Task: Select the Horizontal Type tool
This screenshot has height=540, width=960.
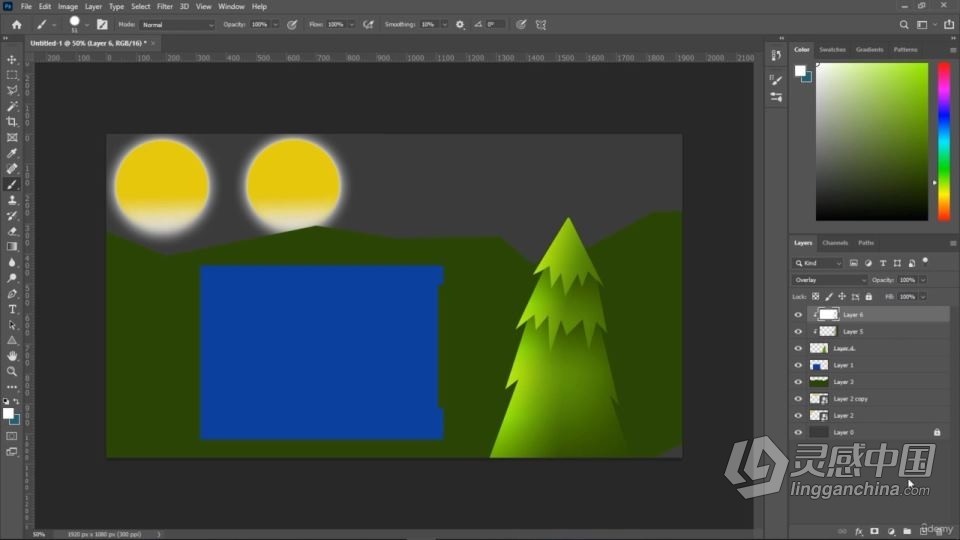Action: pos(12,309)
